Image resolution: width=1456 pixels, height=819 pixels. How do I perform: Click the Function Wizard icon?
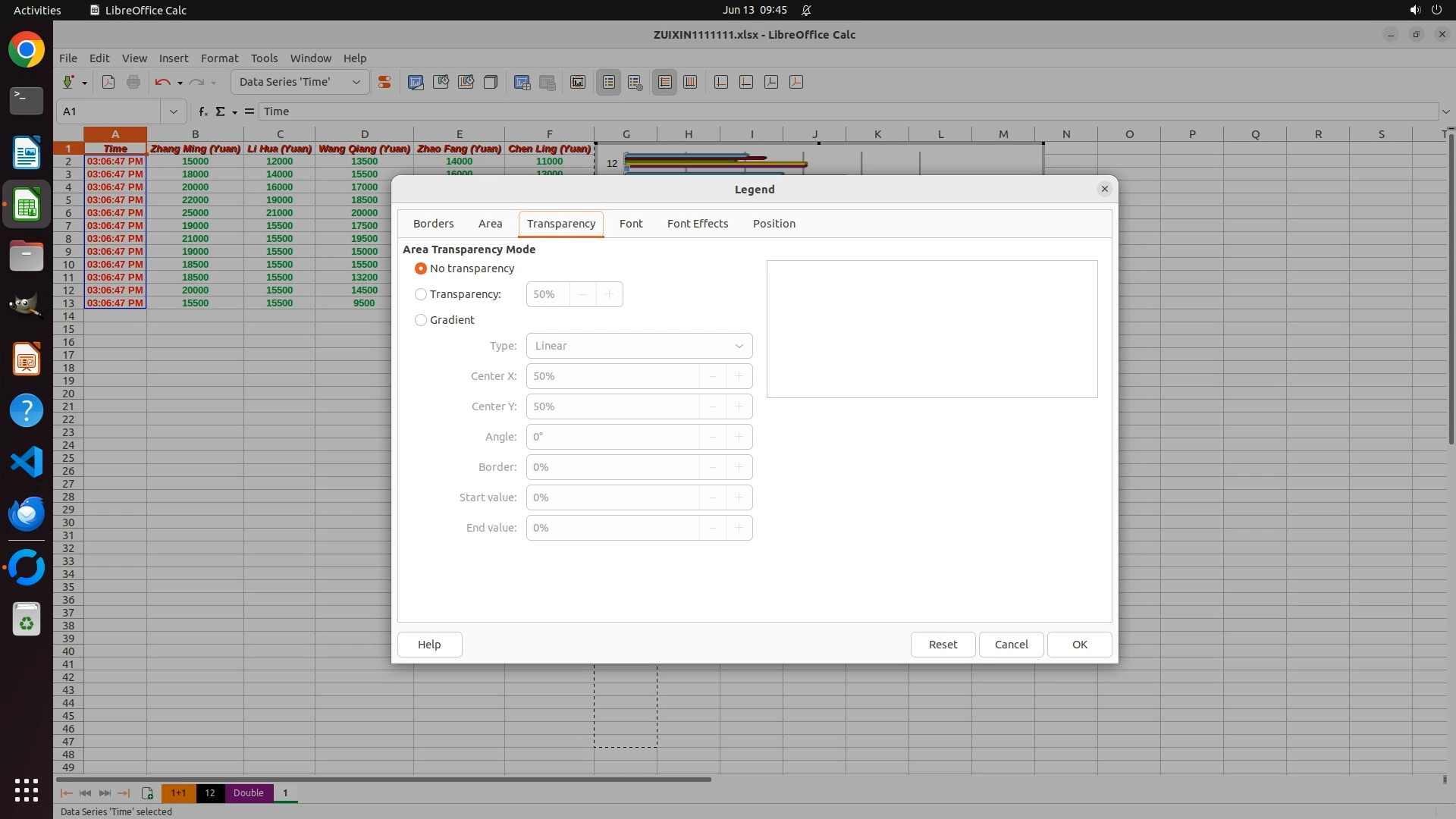(x=202, y=111)
